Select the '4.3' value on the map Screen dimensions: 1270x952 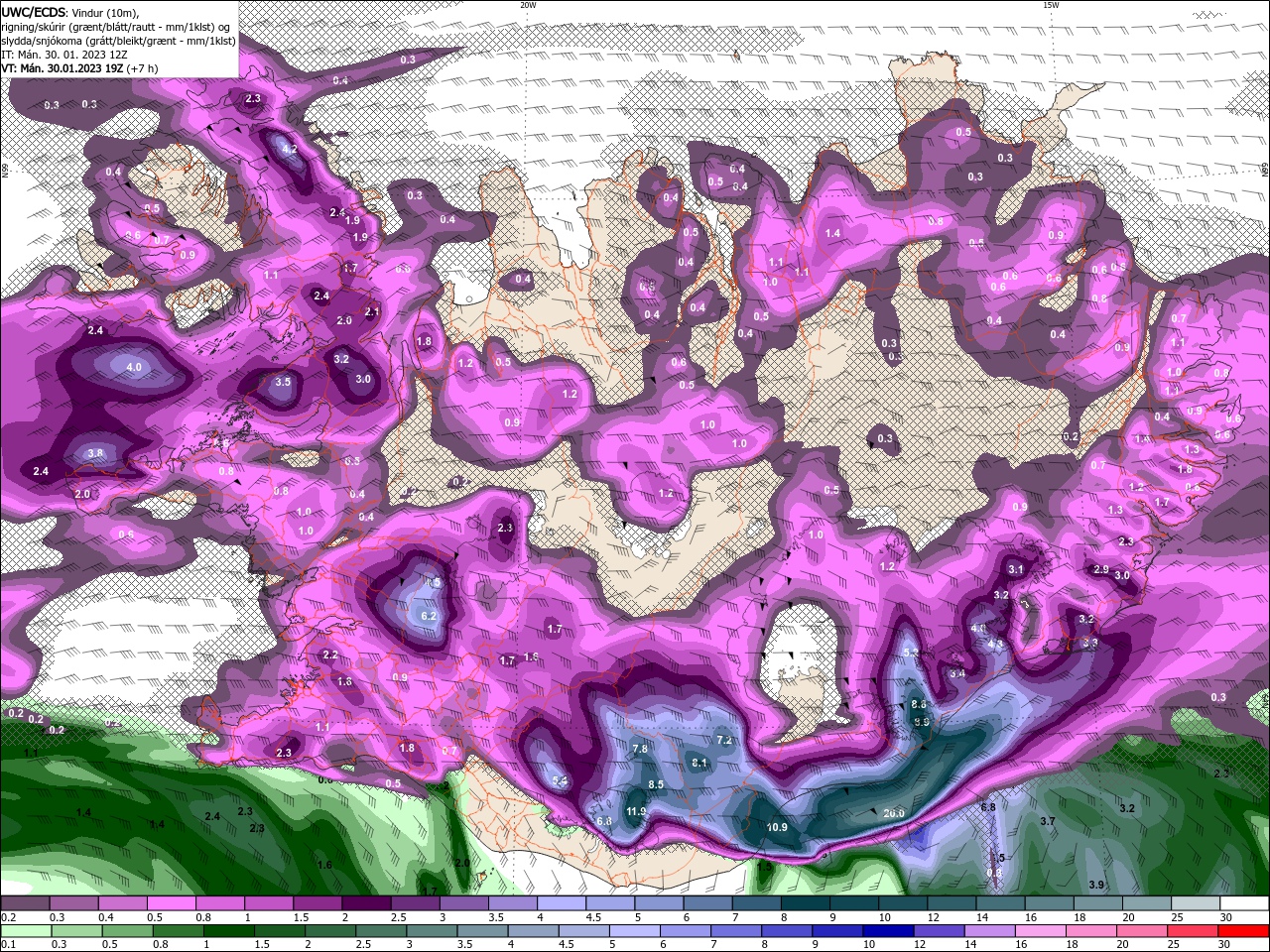click(996, 644)
